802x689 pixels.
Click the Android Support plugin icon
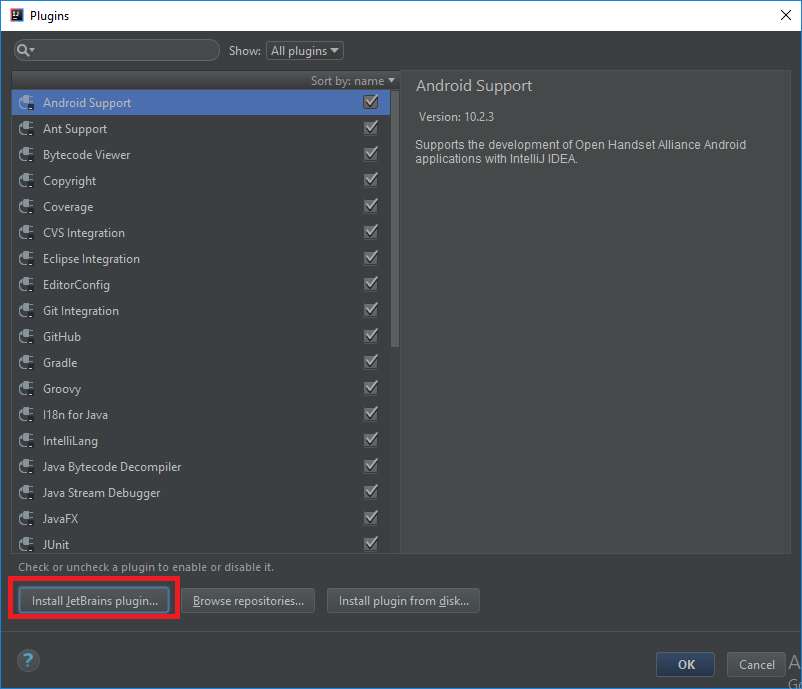point(27,103)
